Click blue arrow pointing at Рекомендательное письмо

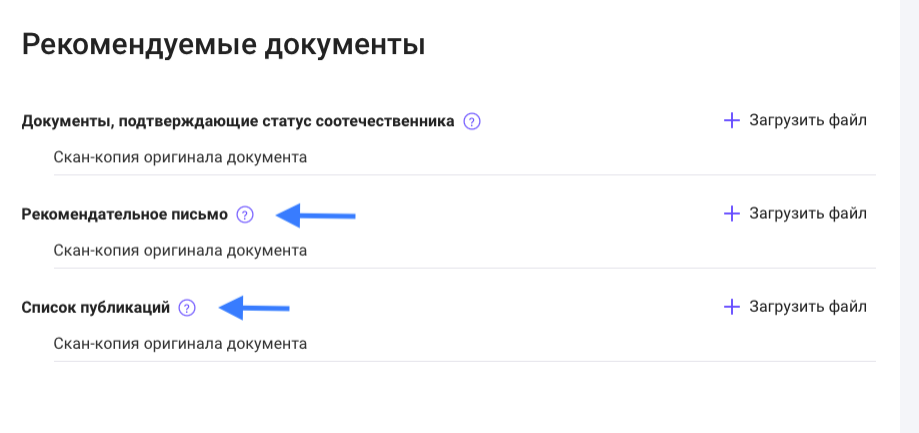pyautogui.click(x=316, y=214)
